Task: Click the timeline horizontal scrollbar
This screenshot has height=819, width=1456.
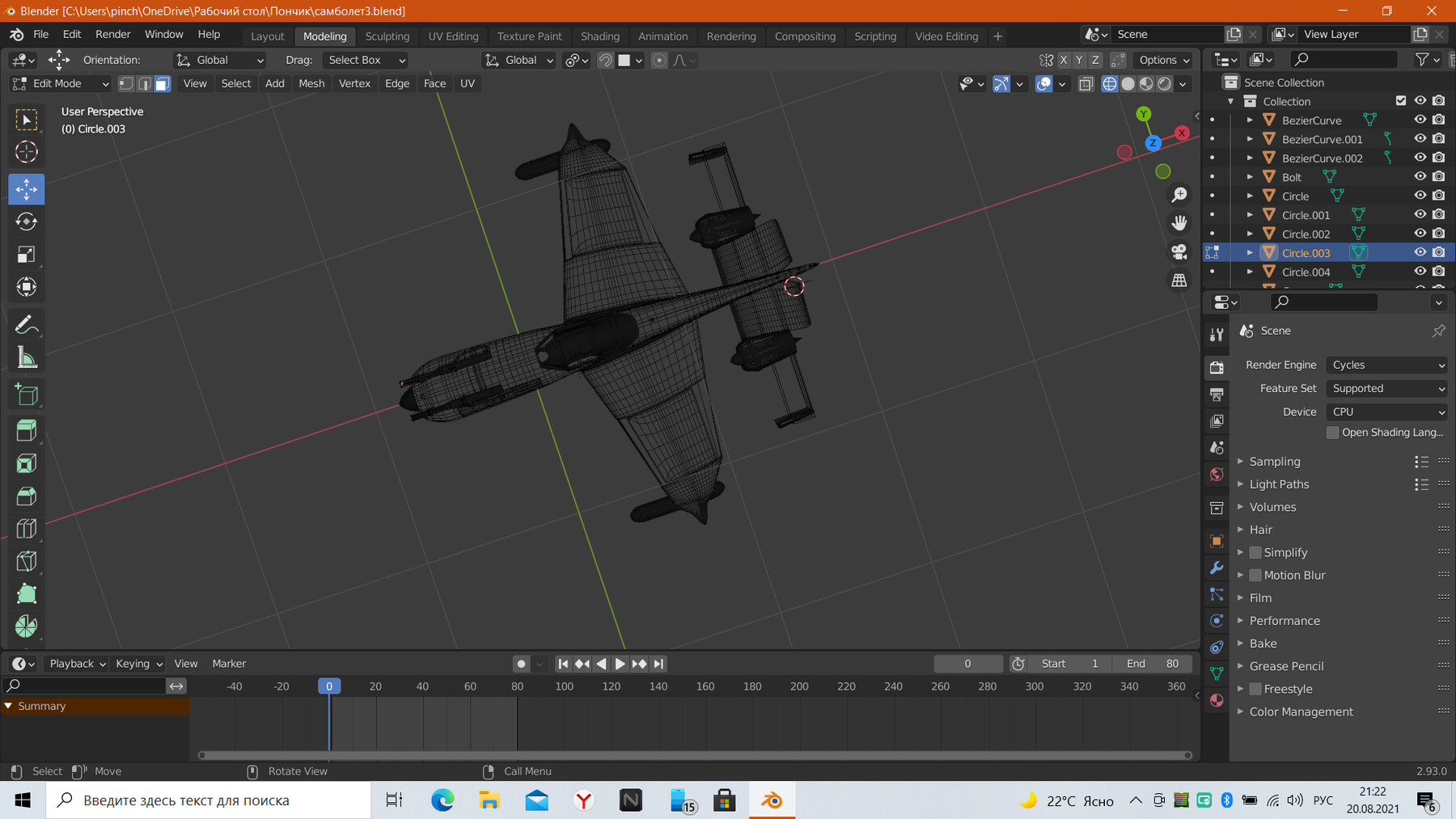Action: [695, 755]
